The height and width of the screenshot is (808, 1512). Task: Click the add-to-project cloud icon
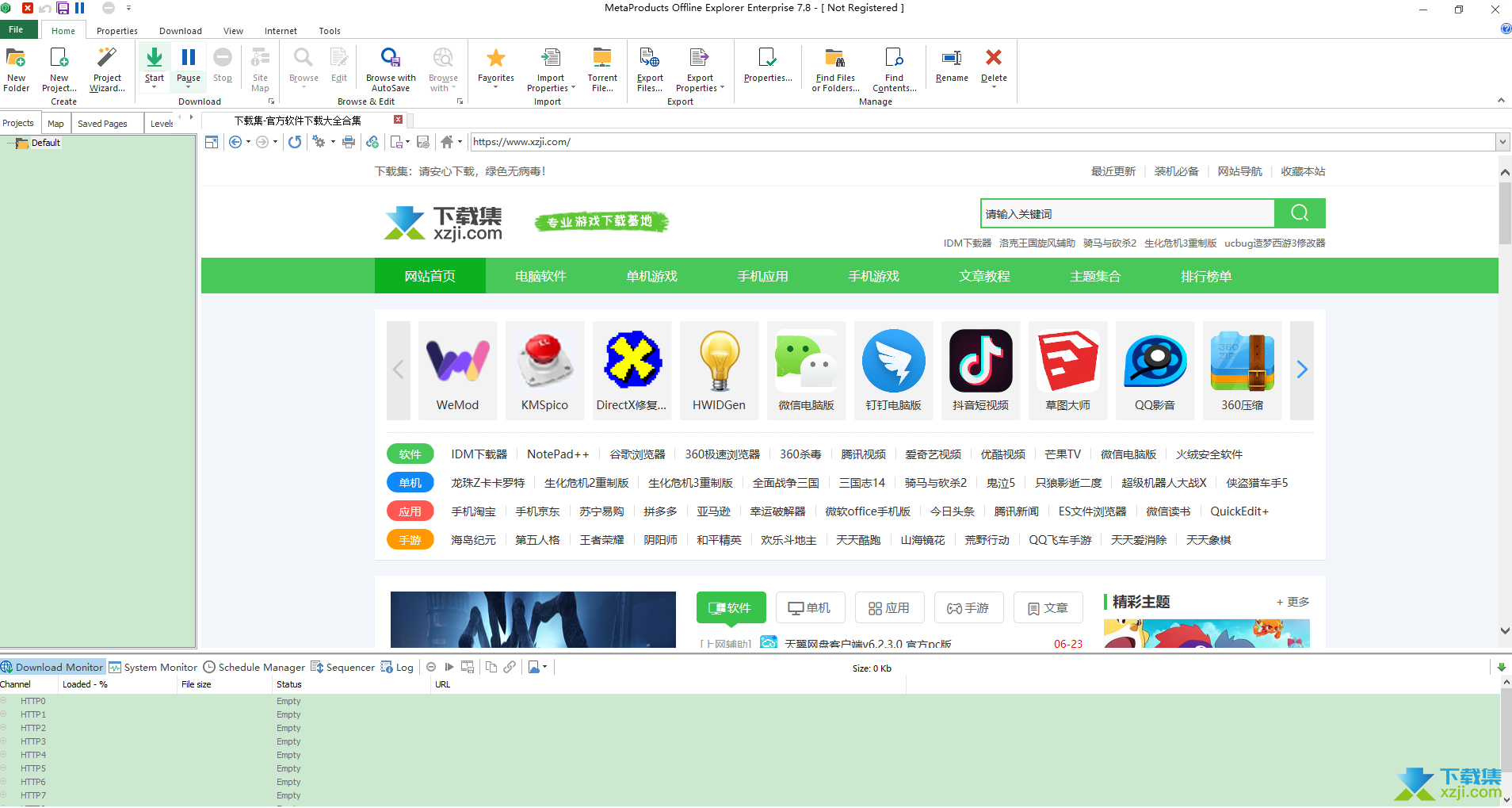click(x=372, y=142)
